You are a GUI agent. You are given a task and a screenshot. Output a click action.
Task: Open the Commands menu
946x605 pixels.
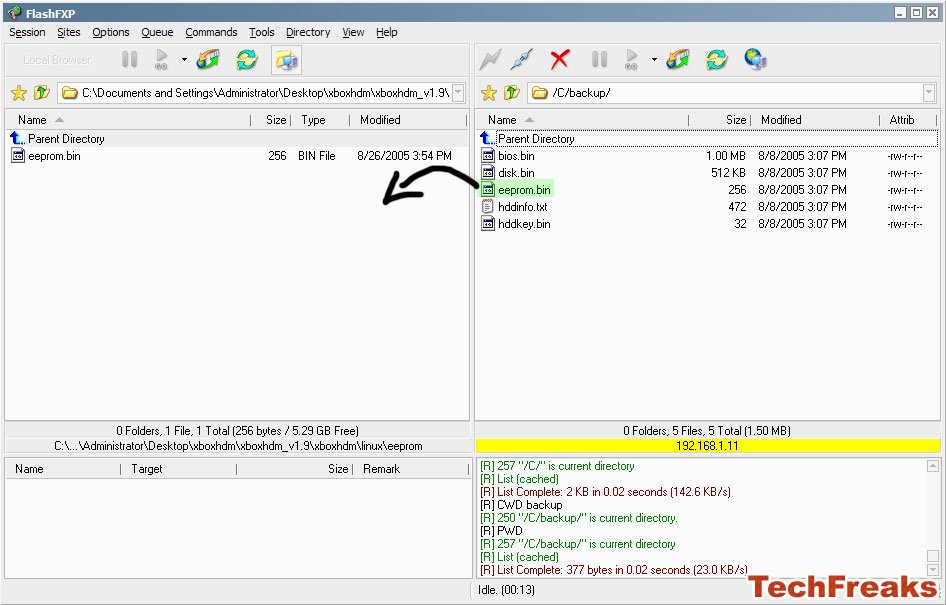[x=211, y=33]
